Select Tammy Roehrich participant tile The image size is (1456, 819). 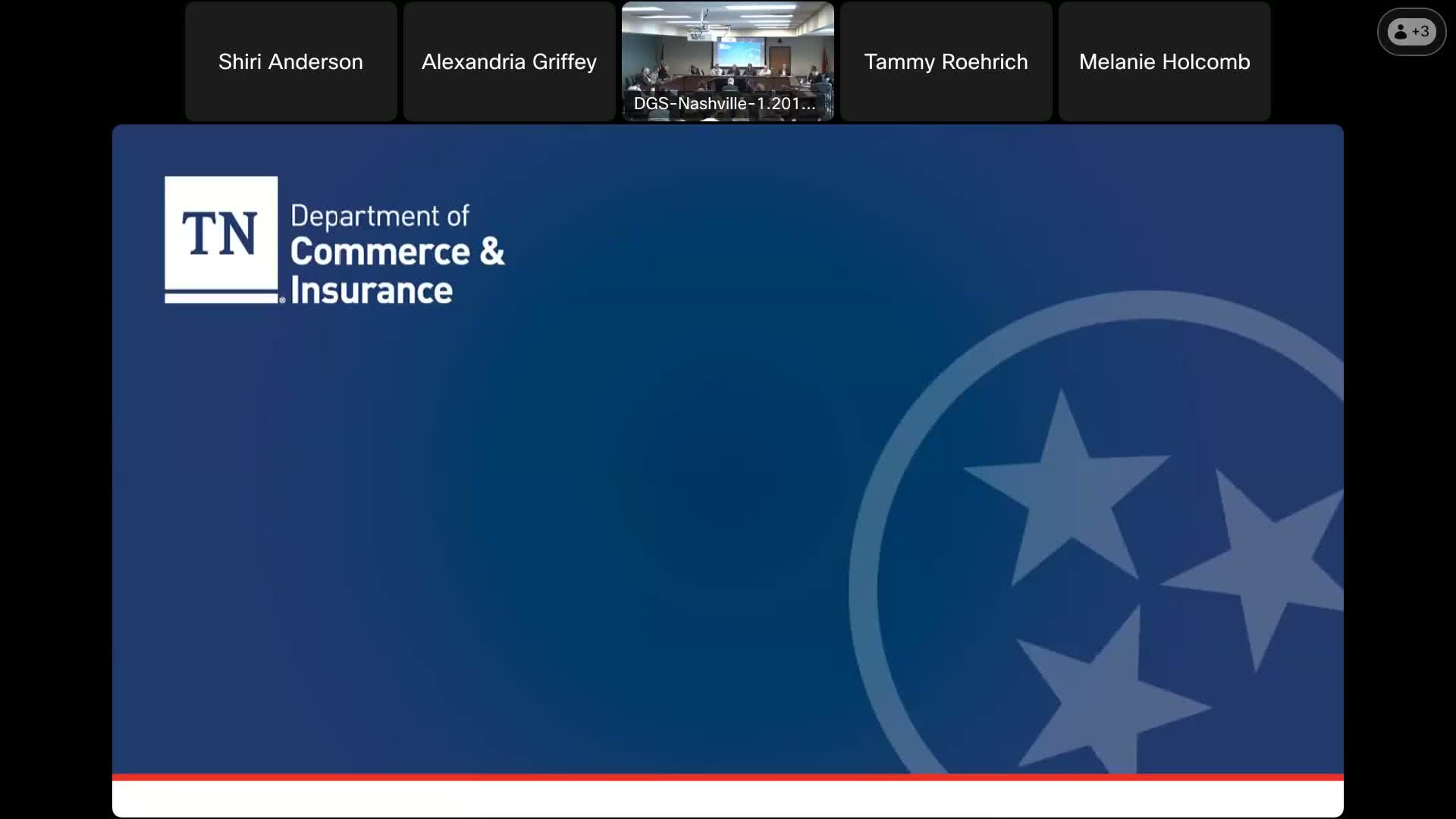coord(946,61)
